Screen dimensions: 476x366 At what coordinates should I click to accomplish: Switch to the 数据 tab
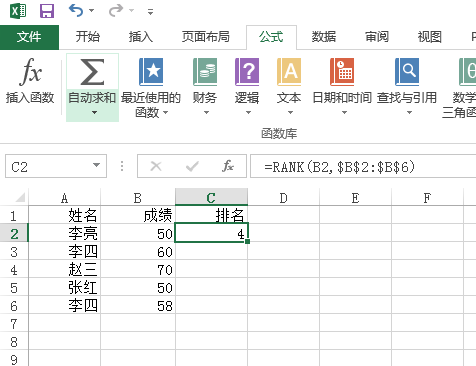tap(324, 37)
